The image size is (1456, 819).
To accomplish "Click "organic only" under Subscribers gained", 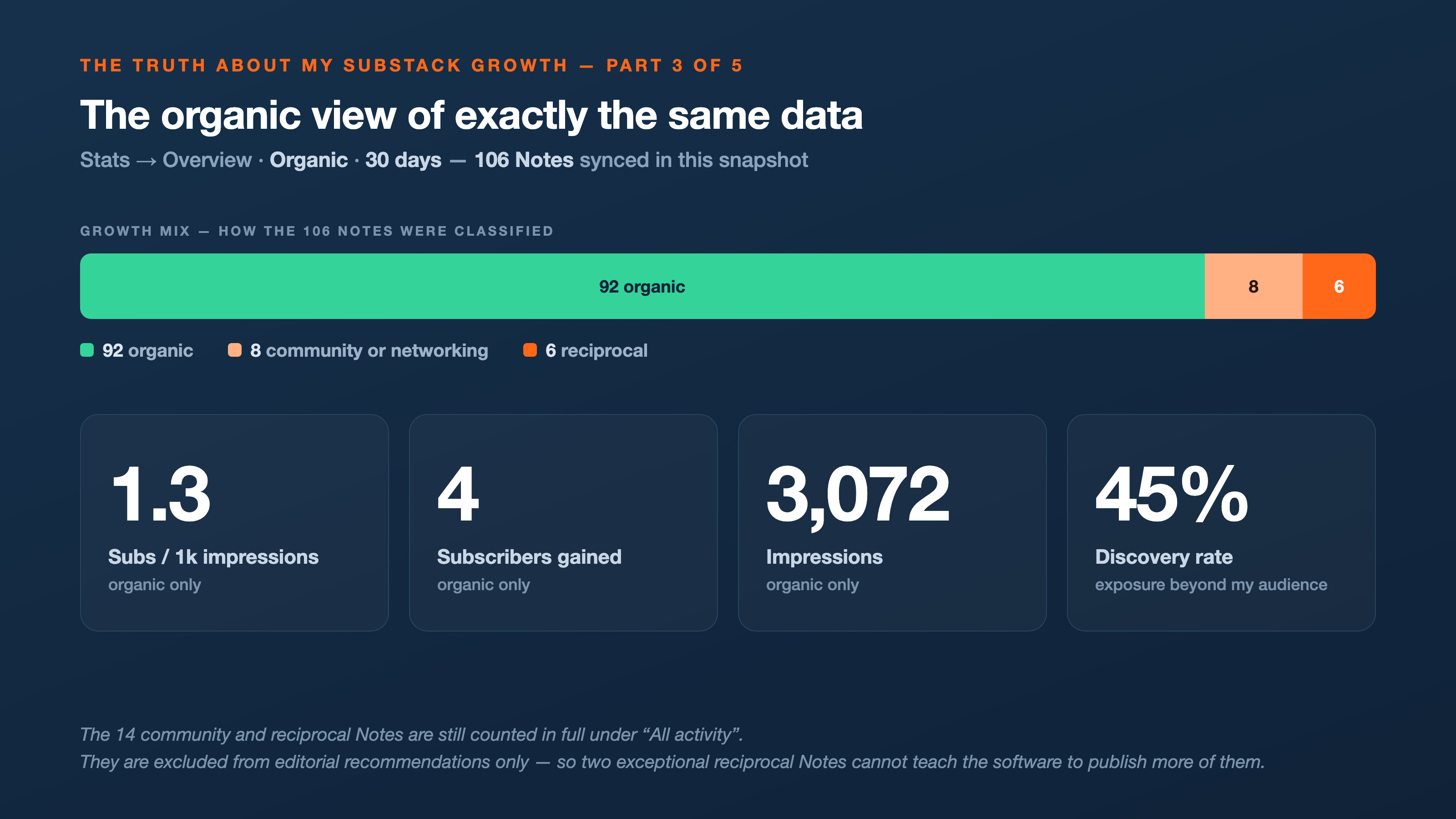I will [484, 584].
